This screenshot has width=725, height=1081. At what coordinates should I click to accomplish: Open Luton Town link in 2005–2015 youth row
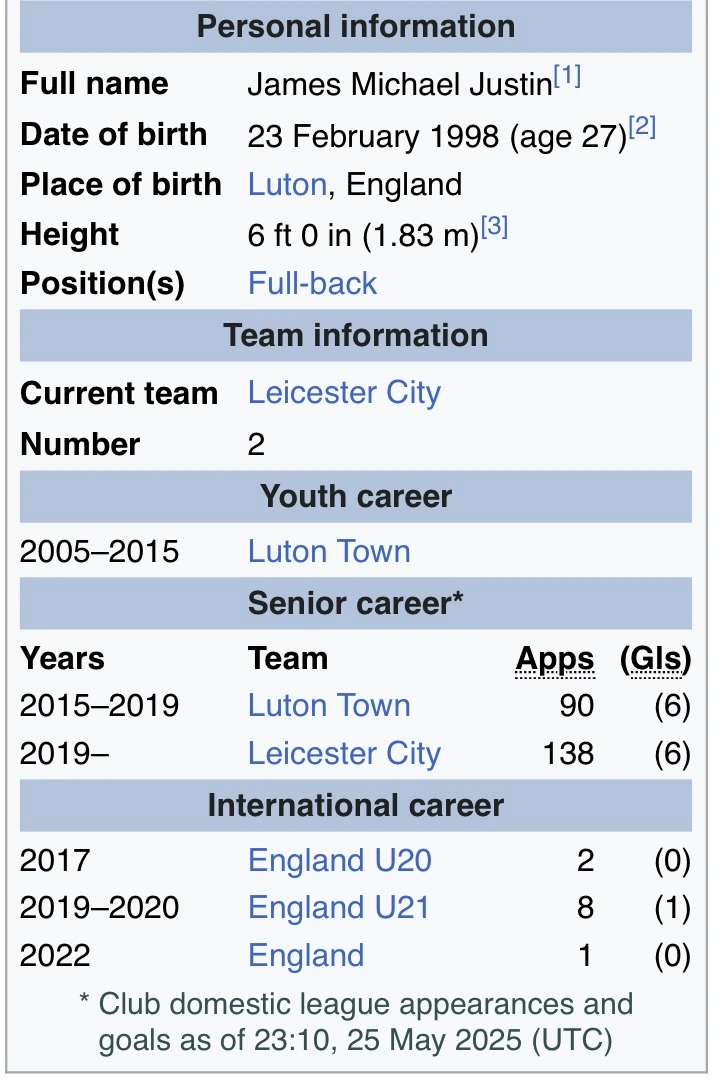pyautogui.click(x=329, y=551)
